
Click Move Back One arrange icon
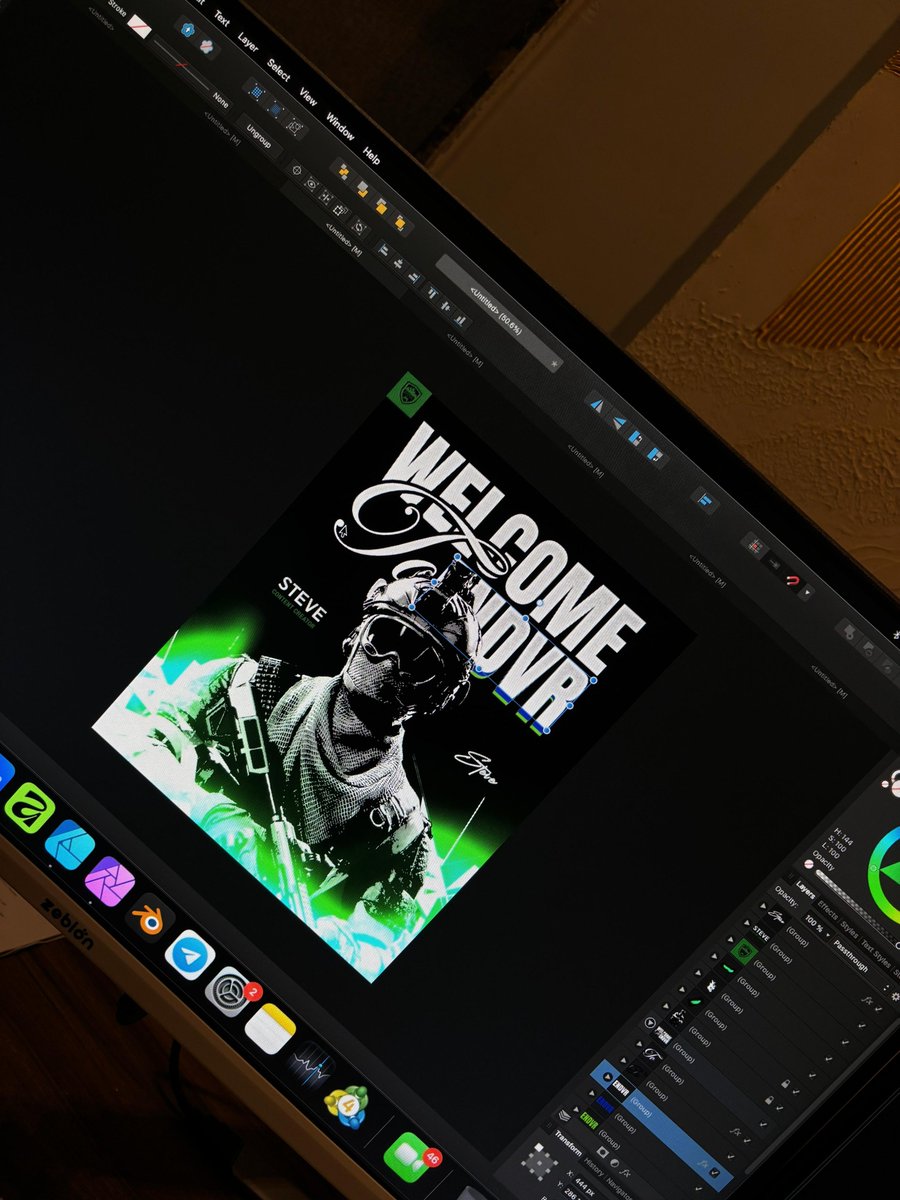tap(362, 187)
